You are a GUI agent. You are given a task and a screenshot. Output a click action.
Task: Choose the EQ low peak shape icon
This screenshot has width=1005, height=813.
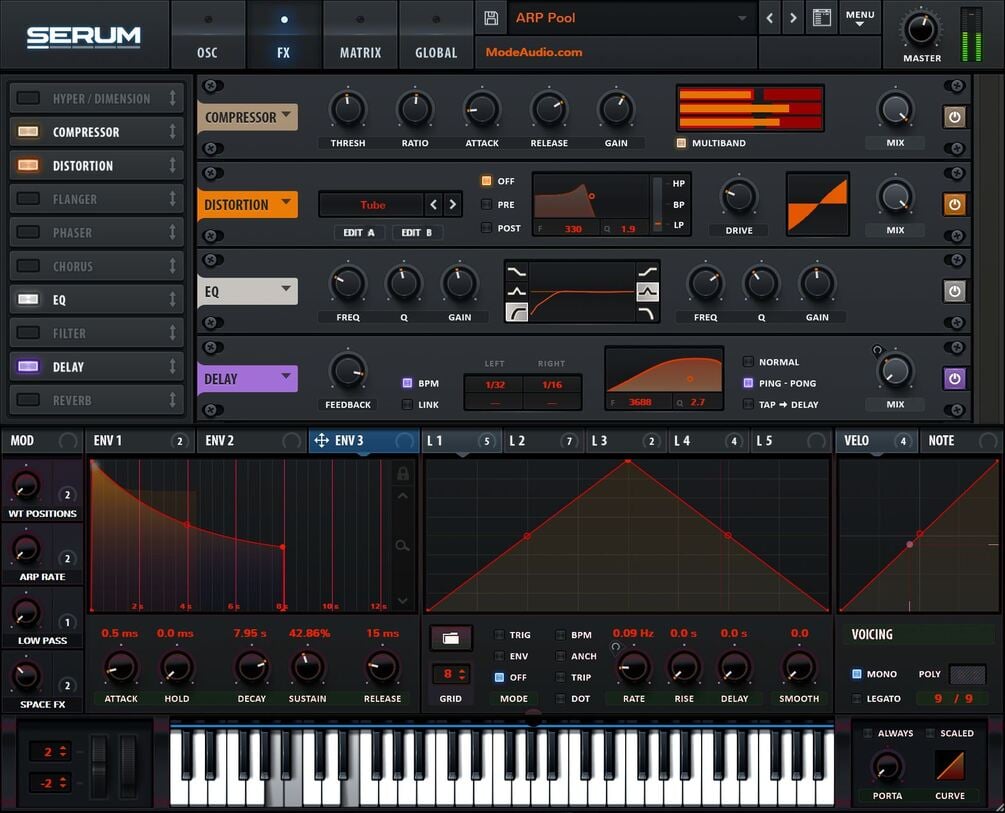coord(517,292)
